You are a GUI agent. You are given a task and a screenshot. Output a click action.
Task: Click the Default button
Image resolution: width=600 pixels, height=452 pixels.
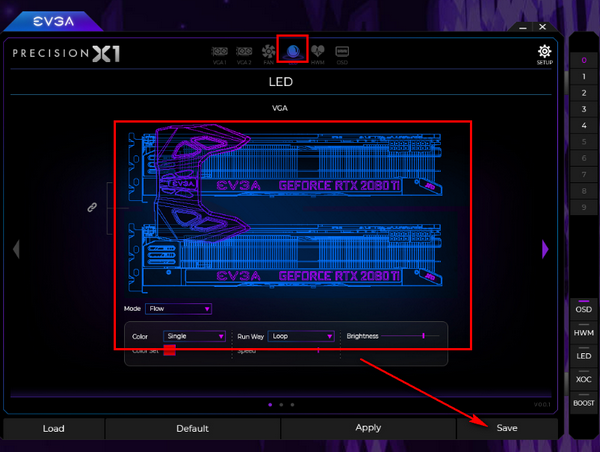[x=192, y=428]
